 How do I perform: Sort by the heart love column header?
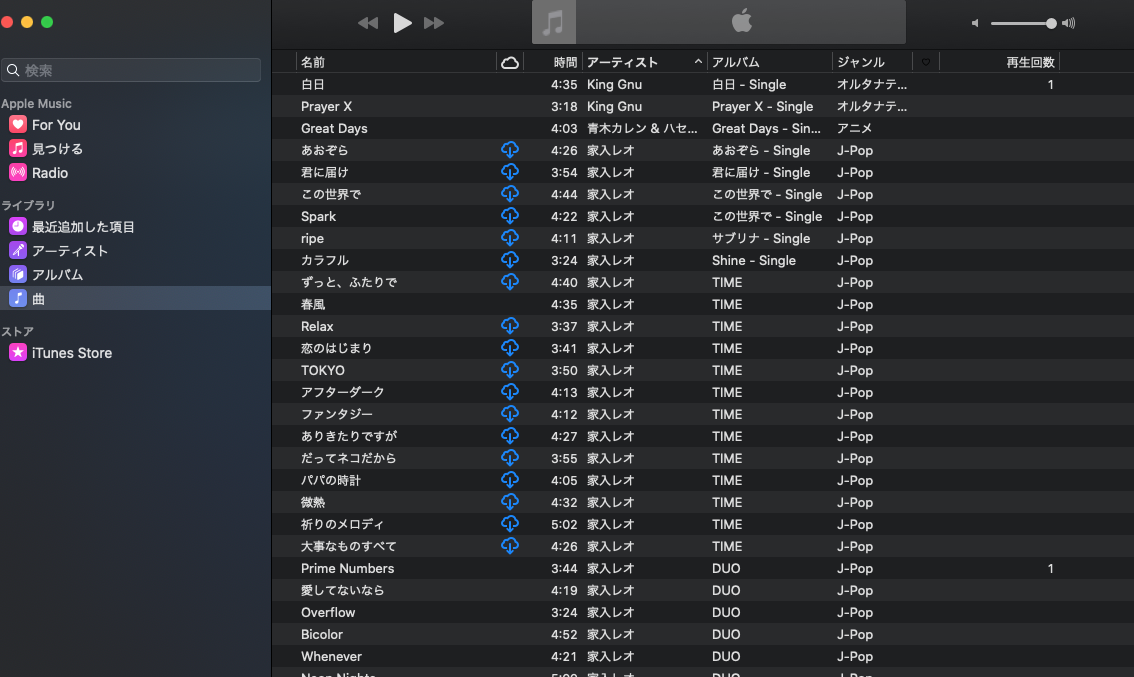[x=926, y=62]
